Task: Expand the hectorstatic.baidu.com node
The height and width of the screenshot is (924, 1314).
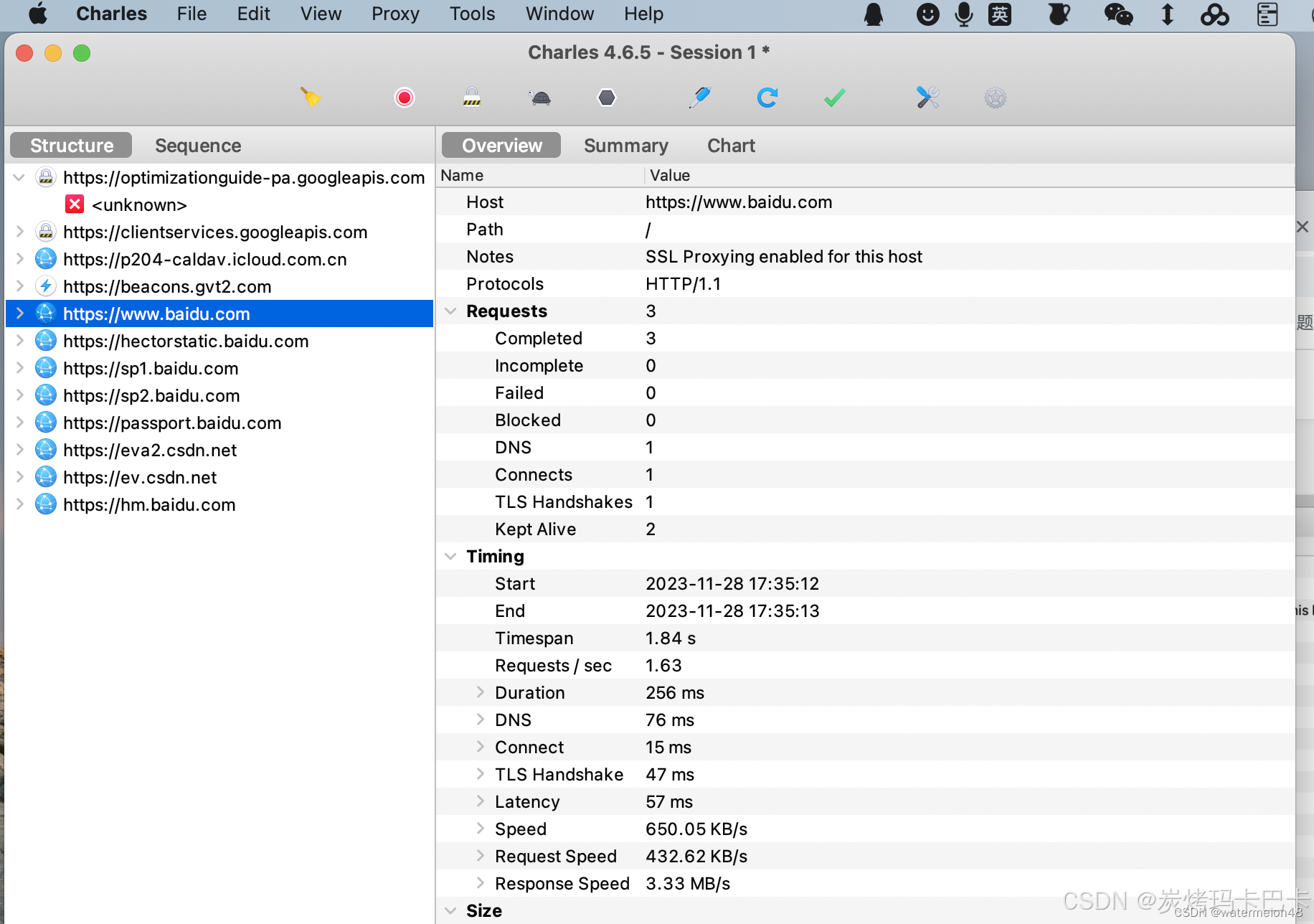Action: coord(19,341)
